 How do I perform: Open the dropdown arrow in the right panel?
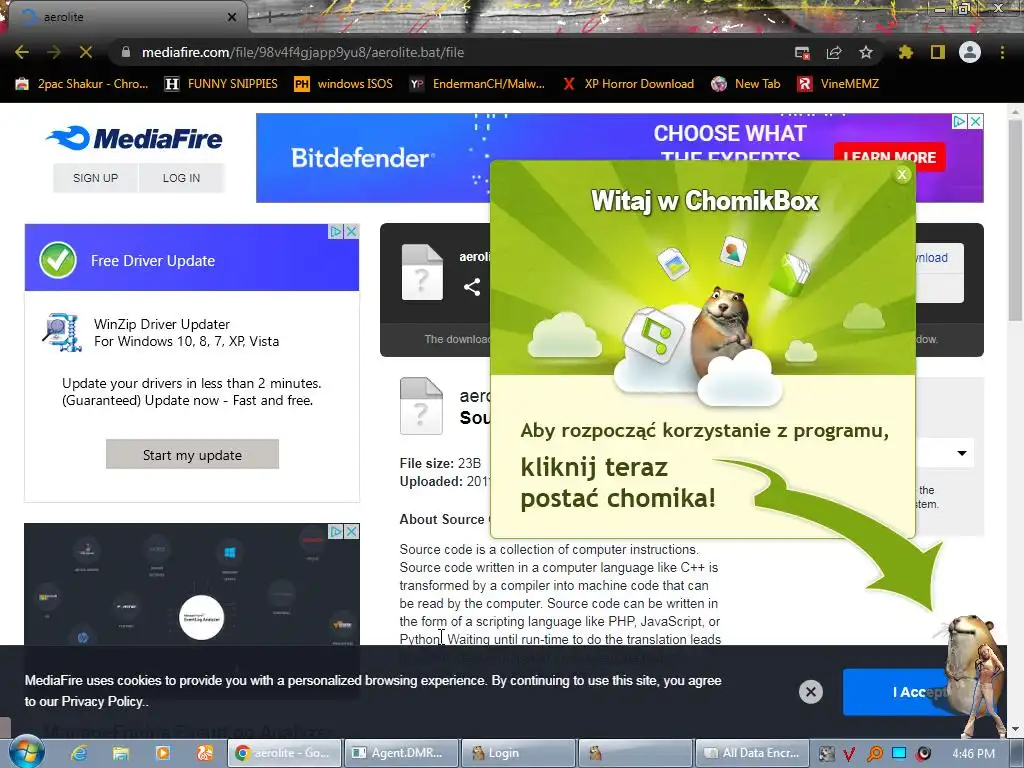click(x=962, y=453)
